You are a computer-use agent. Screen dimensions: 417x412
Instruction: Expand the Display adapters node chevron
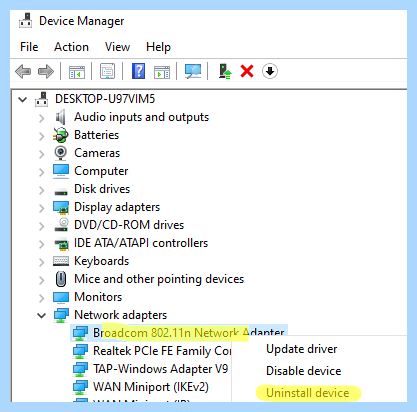click(x=41, y=208)
